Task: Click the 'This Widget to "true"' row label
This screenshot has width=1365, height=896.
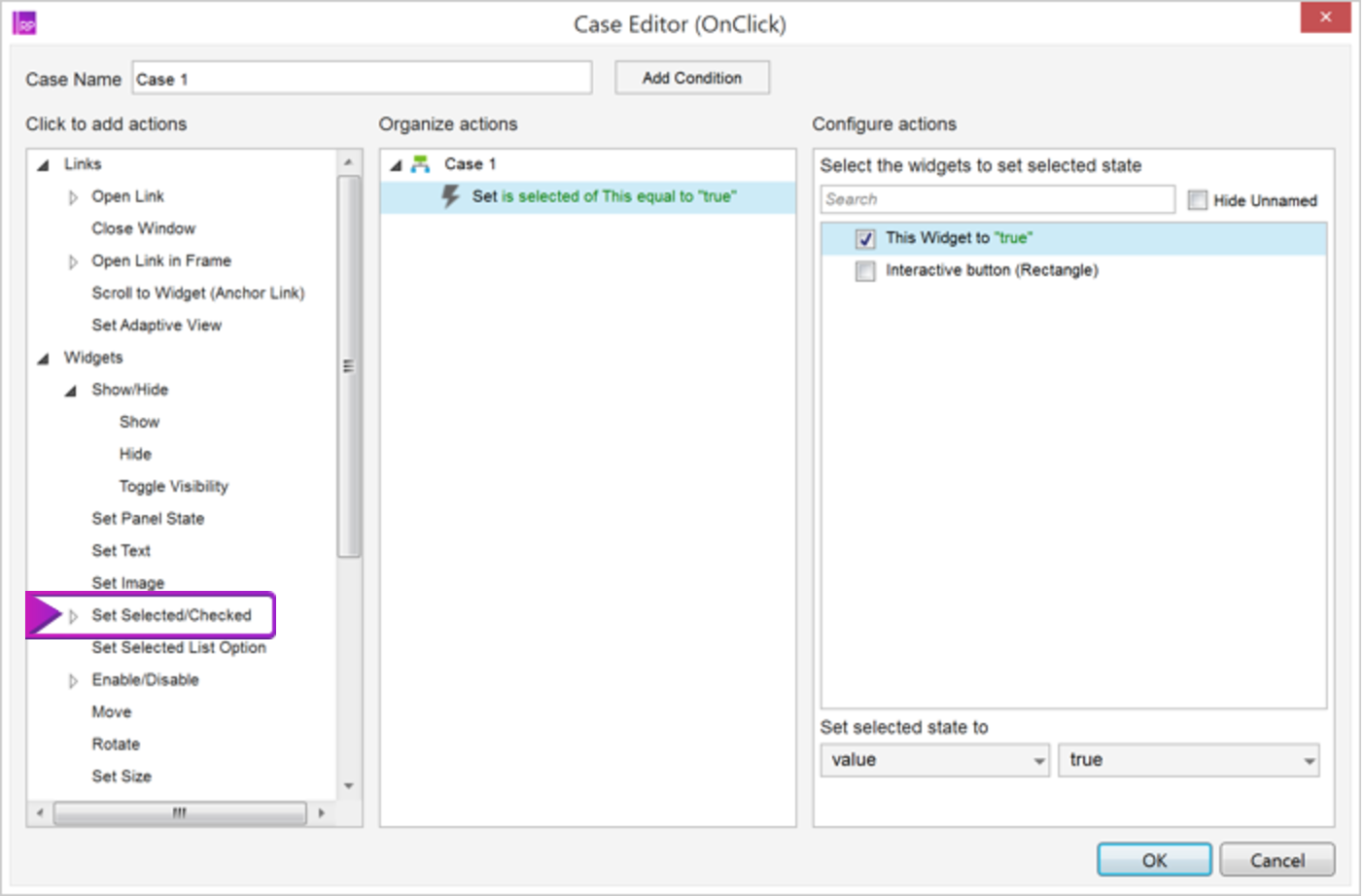Action: (959, 237)
